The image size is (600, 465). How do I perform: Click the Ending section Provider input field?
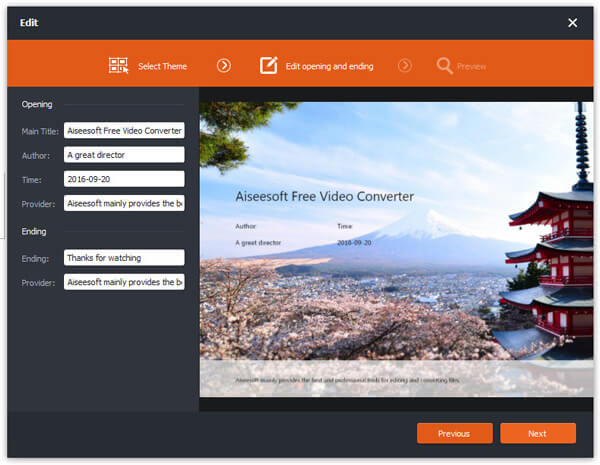(x=124, y=282)
